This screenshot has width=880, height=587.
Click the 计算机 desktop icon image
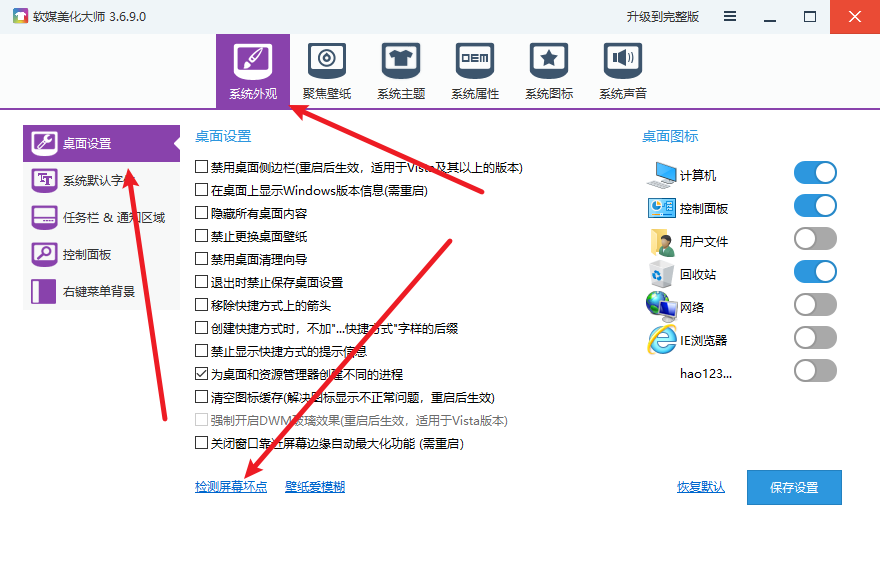pyautogui.click(x=661, y=175)
